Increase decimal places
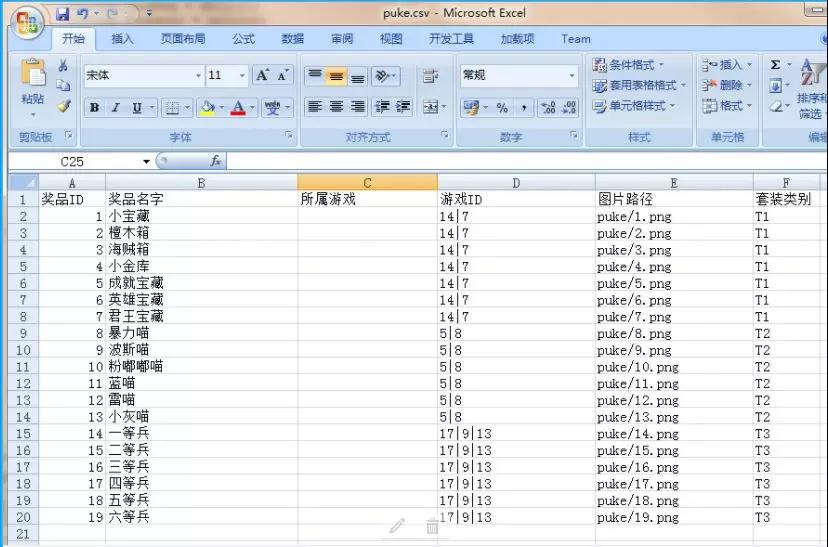828x547 pixels. click(x=549, y=108)
